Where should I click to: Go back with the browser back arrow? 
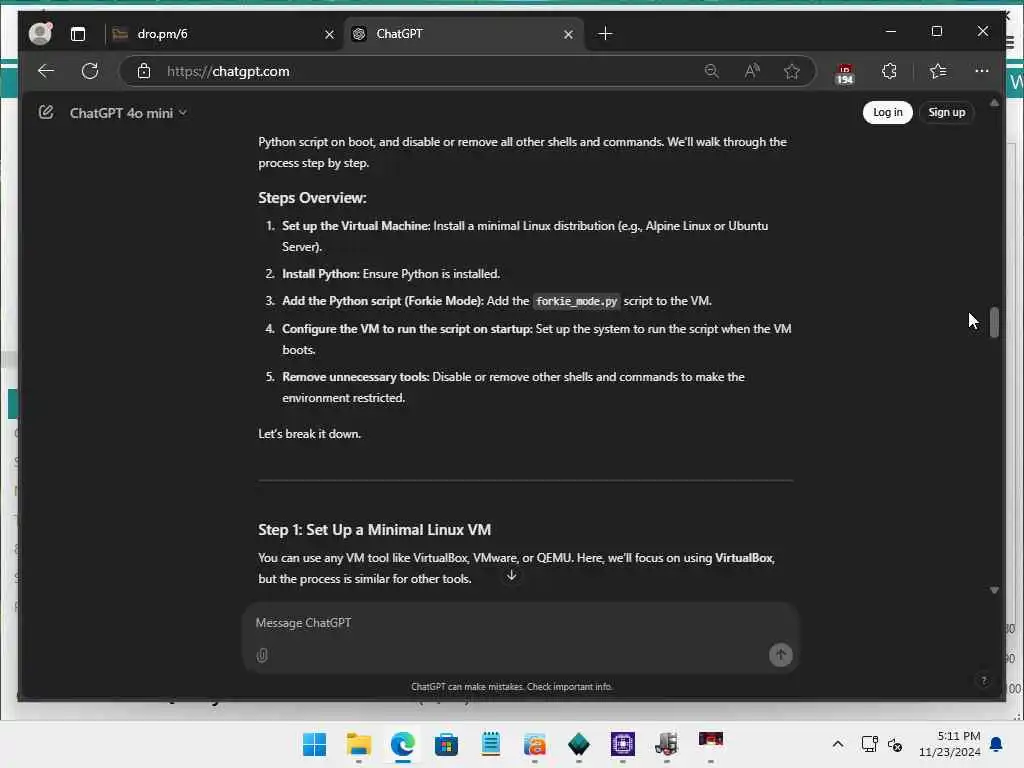pos(46,71)
